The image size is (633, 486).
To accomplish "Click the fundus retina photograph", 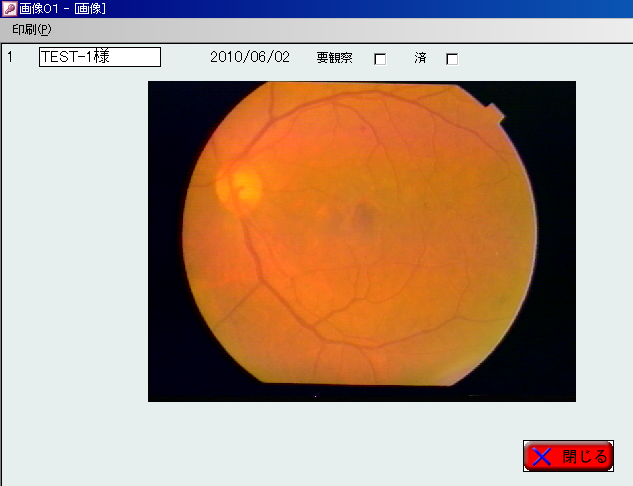I will [x=362, y=241].
